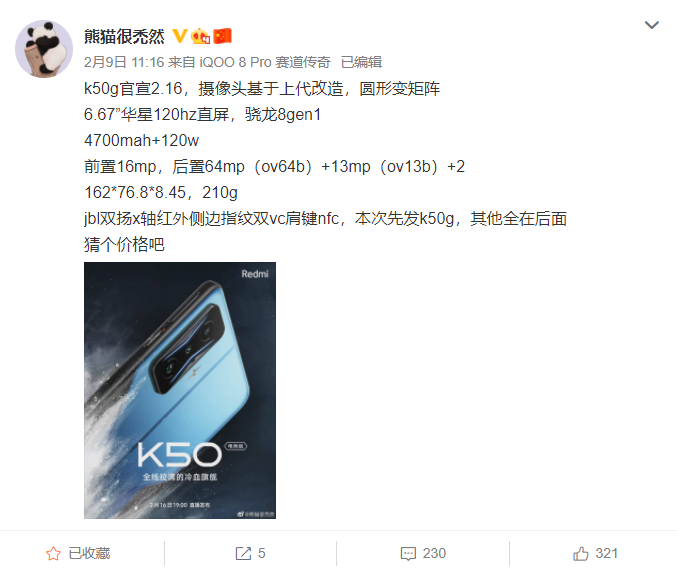Toggle the favorite star icon

tap(54, 553)
